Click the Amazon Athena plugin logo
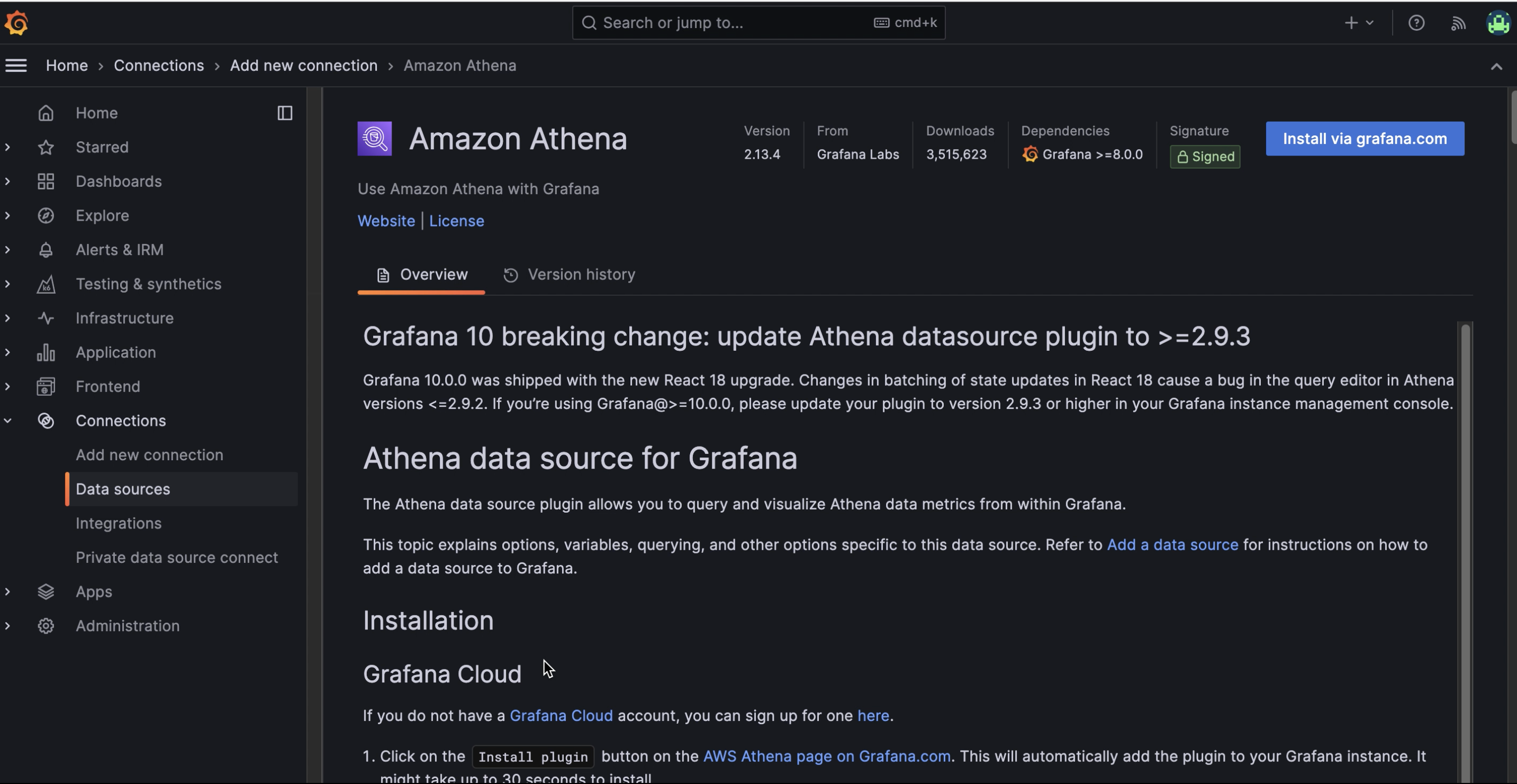This screenshot has height=784, width=1517. click(375, 139)
